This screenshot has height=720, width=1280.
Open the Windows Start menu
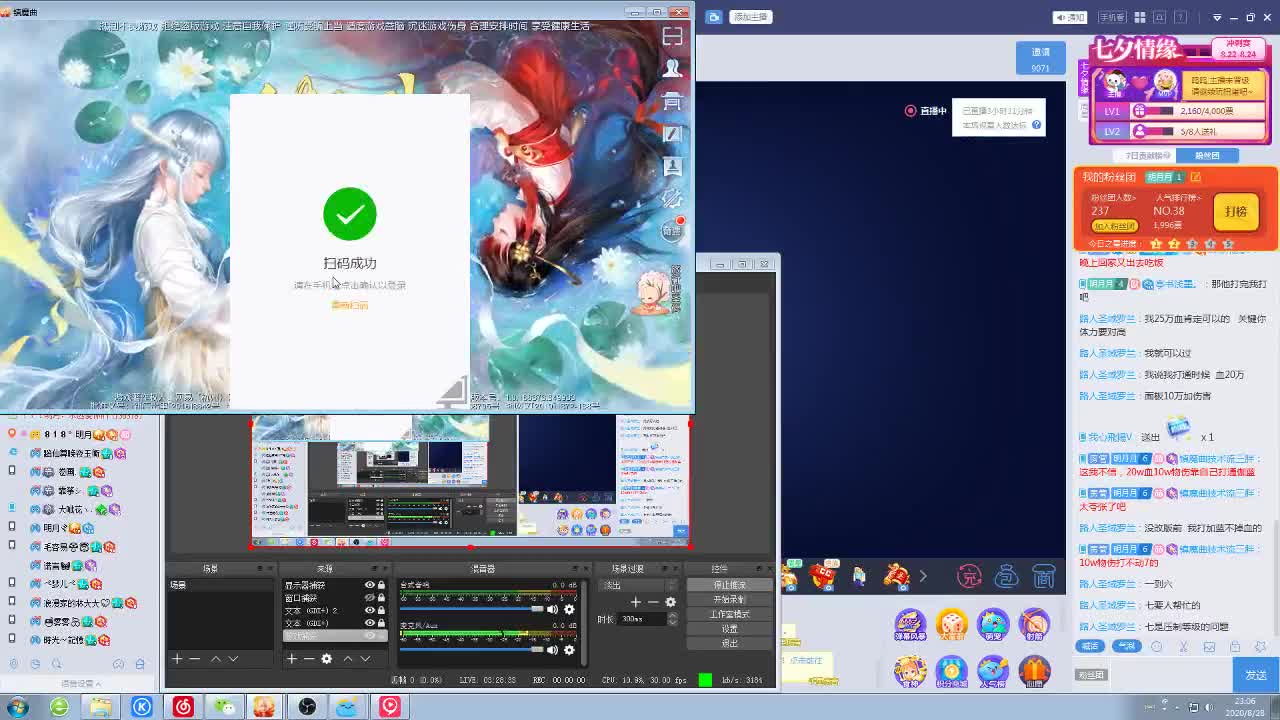[17, 707]
